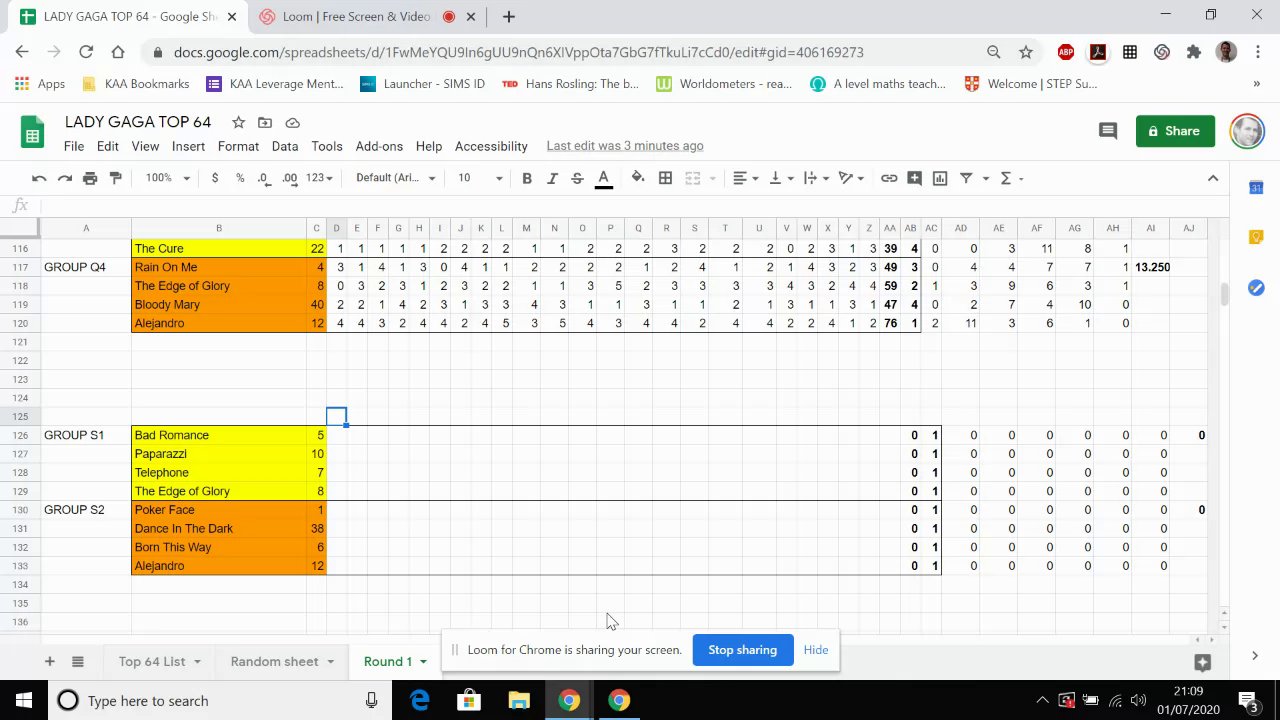This screenshot has width=1280, height=720.
Task: Open comment history icon
Action: tap(1107, 131)
